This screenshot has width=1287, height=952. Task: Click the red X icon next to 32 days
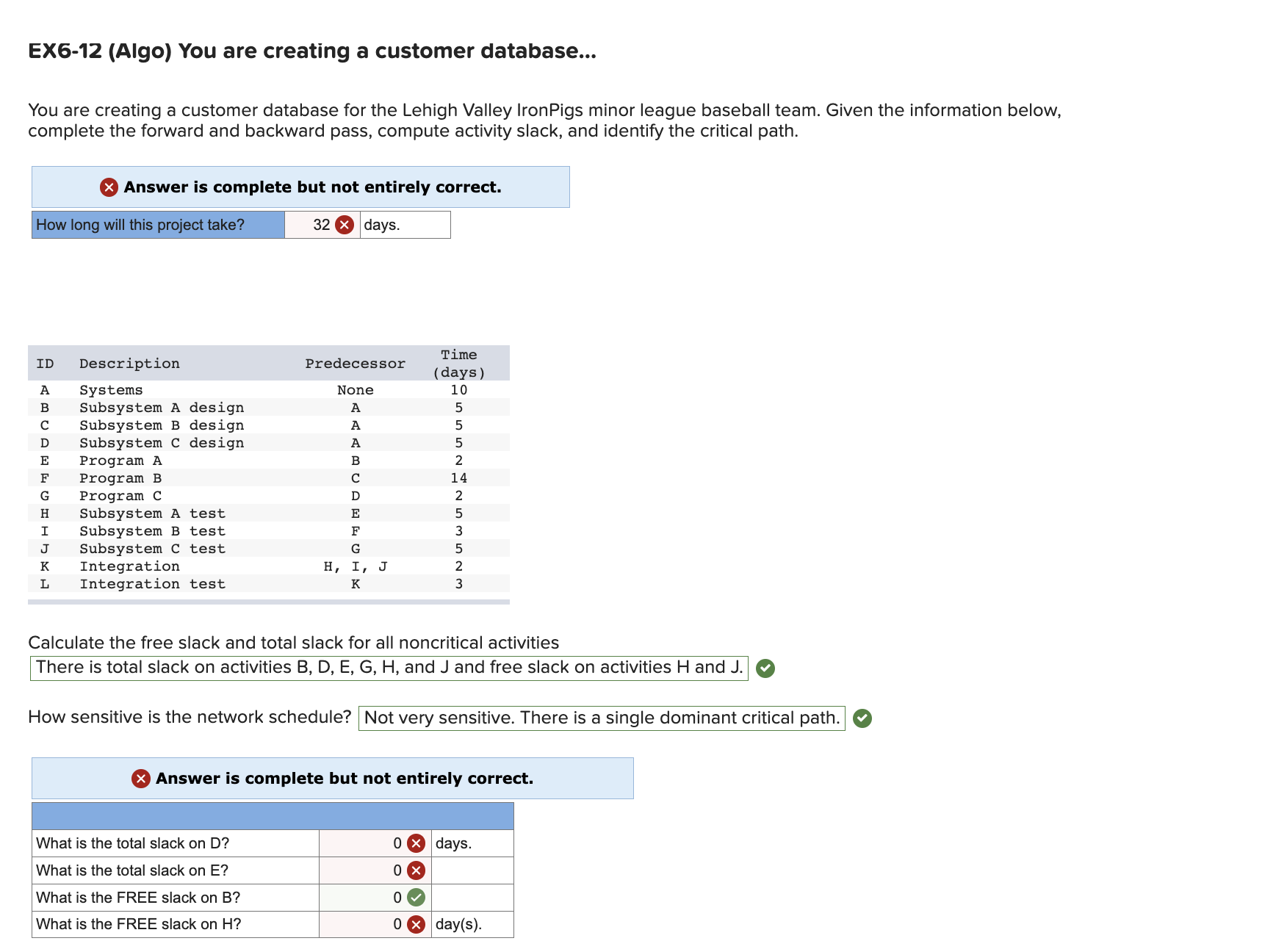click(x=345, y=225)
